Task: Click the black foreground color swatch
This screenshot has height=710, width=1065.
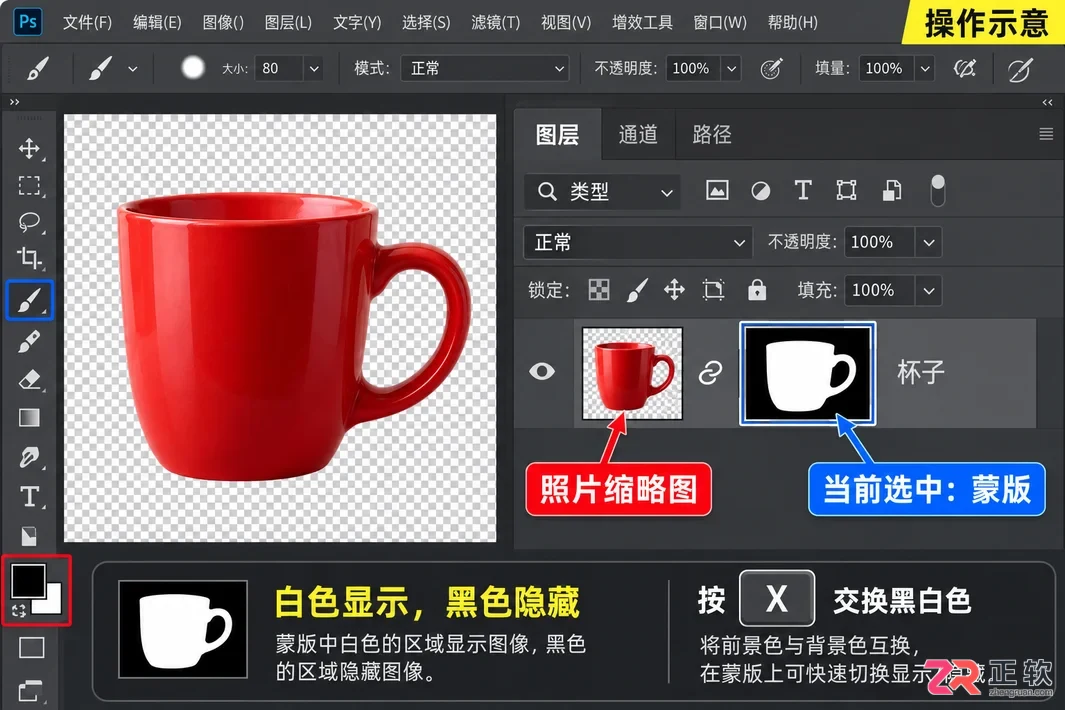Action: point(27,580)
